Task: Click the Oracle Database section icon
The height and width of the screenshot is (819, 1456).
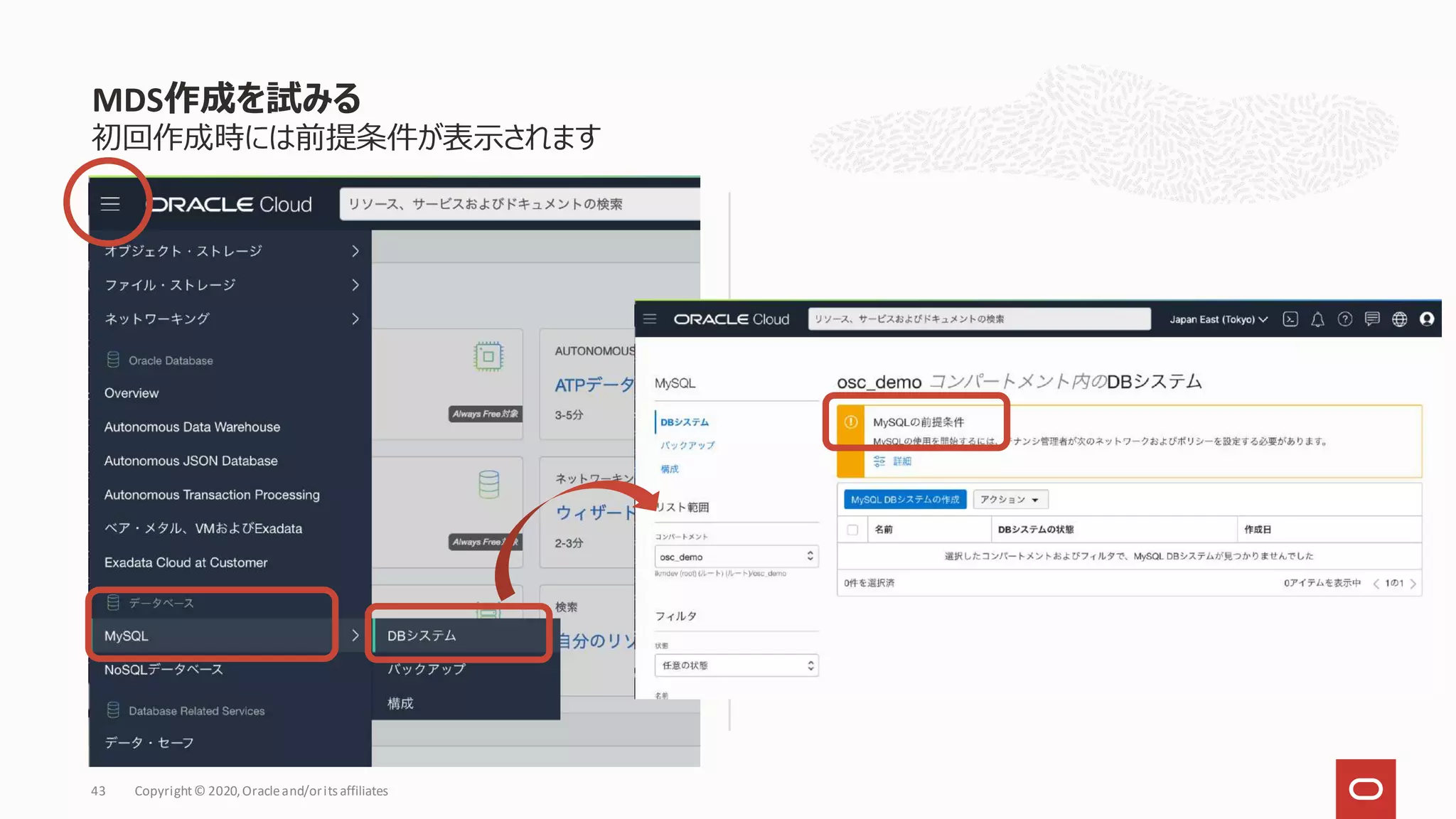Action: [113, 360]
